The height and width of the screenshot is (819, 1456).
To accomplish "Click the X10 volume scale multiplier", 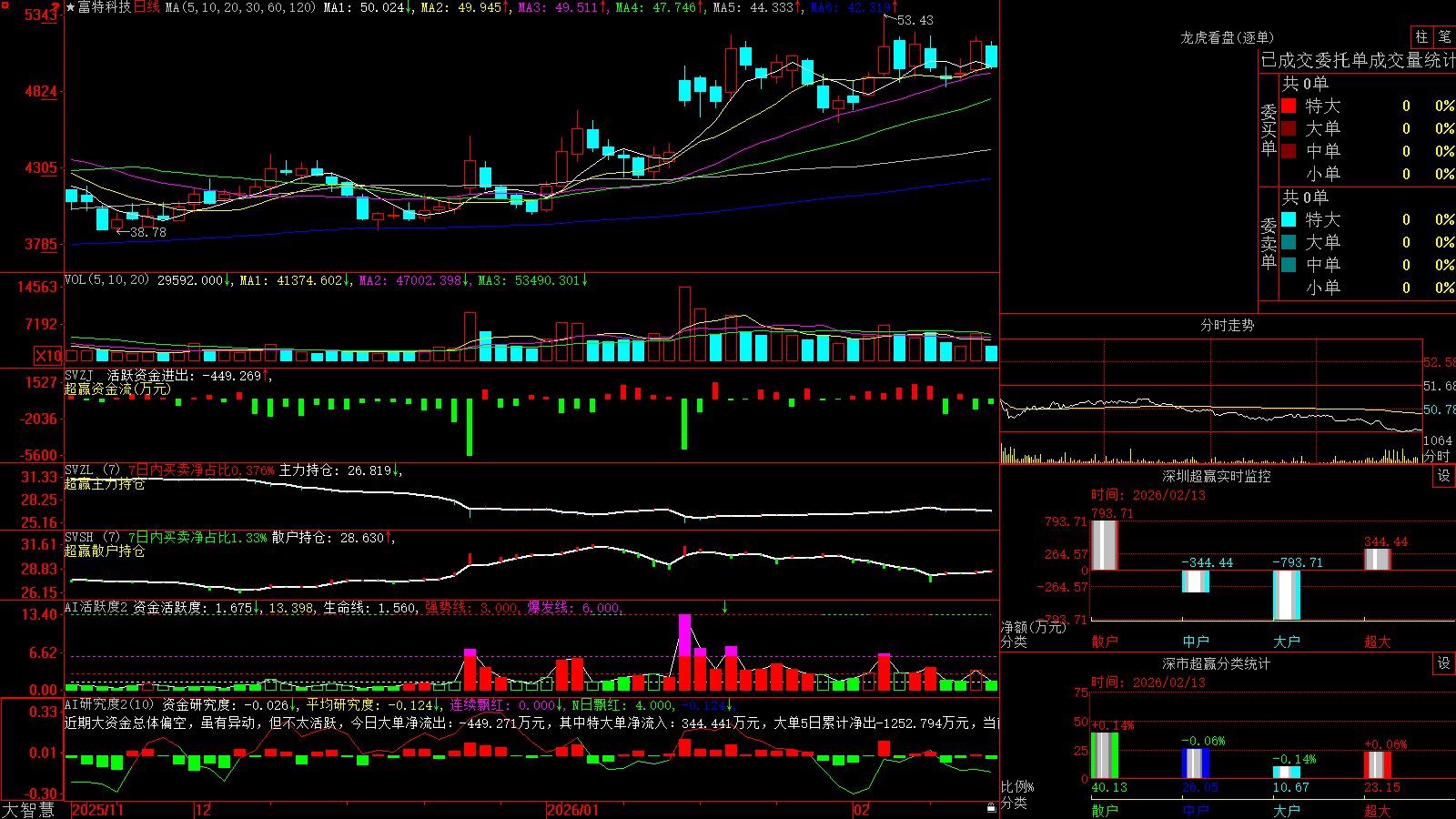I will [48, 356].
